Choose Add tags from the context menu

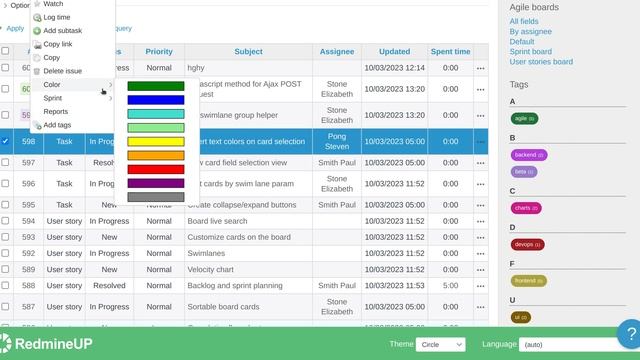pos(57,125)
